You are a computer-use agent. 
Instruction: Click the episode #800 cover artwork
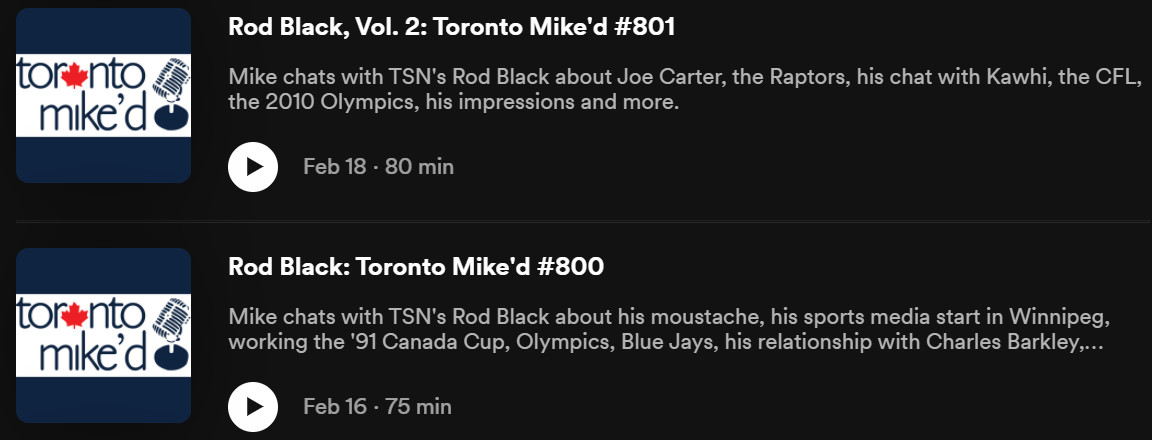103,335
